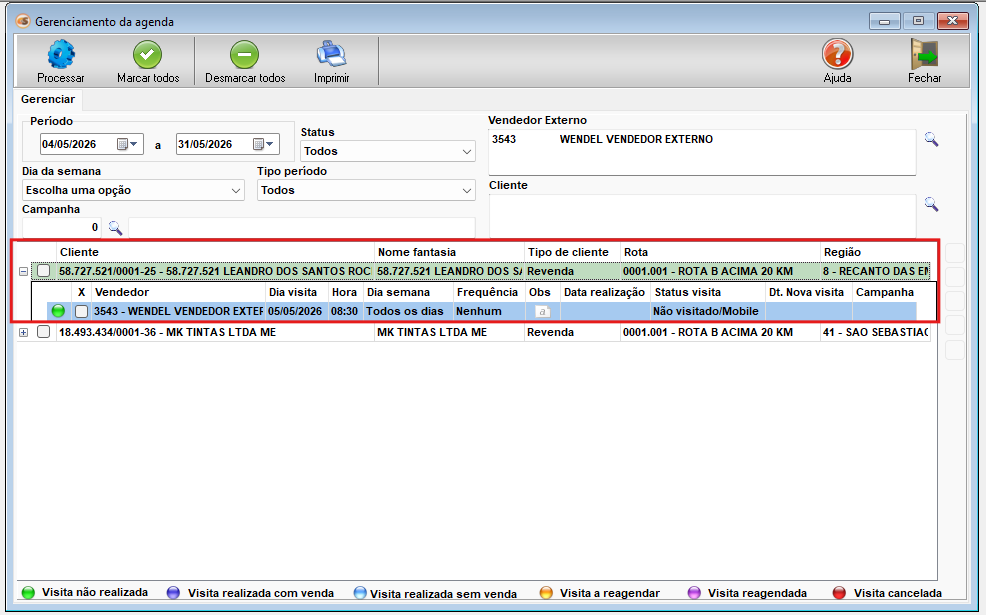
Task: Click application icon in the title bar
Action: click(x=23, y=21)
